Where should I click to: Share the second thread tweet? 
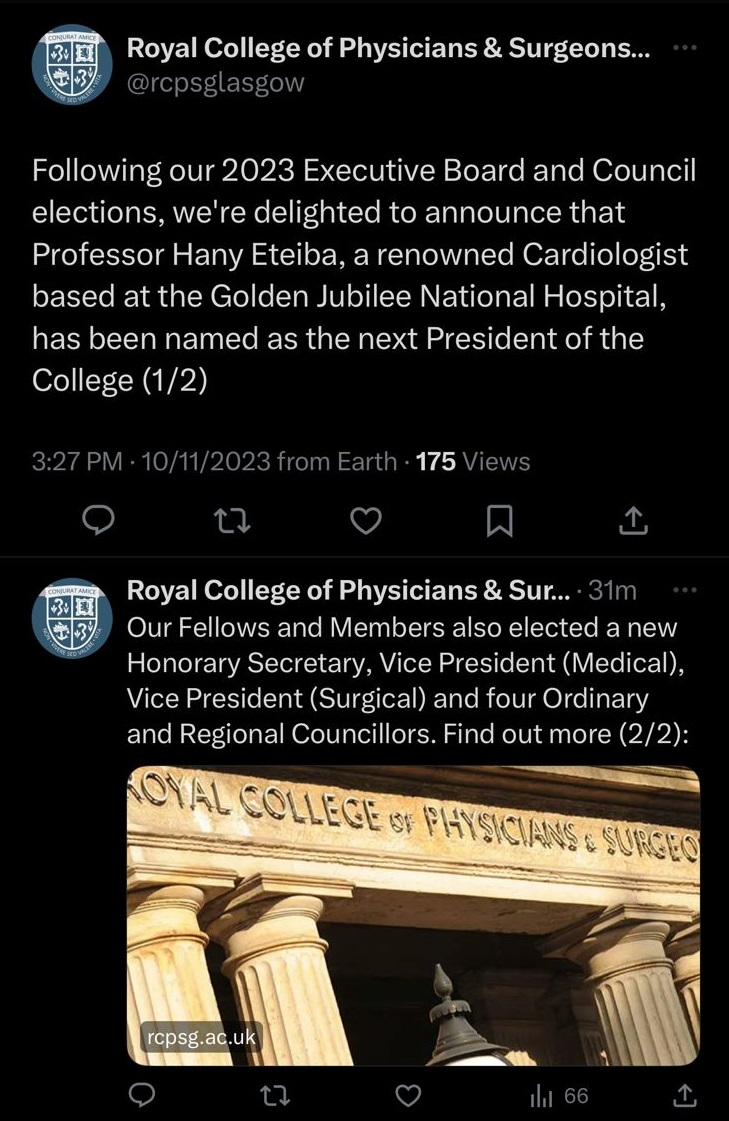[x=685, y=1096]
